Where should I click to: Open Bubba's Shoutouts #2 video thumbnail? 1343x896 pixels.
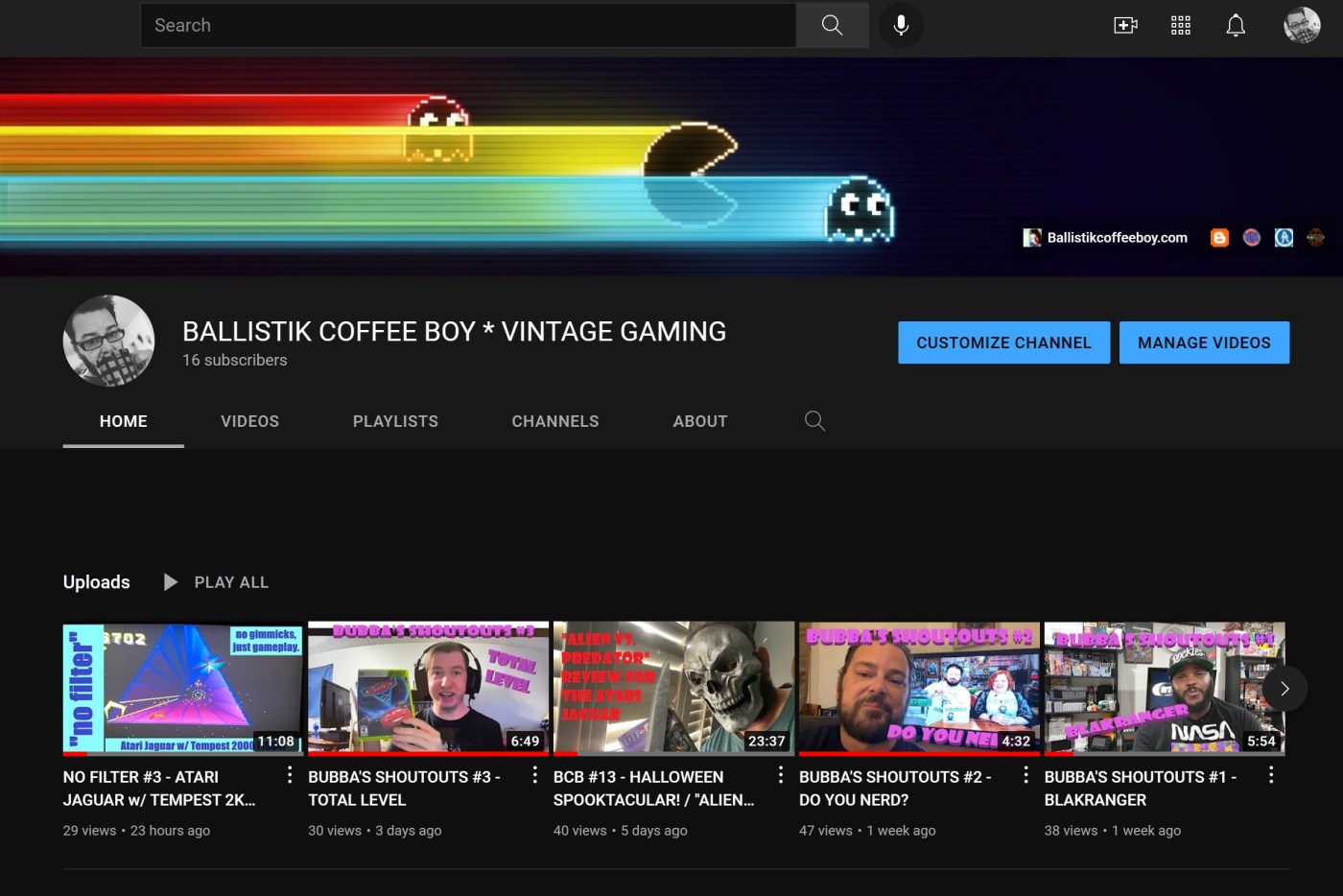coord(918,688)
